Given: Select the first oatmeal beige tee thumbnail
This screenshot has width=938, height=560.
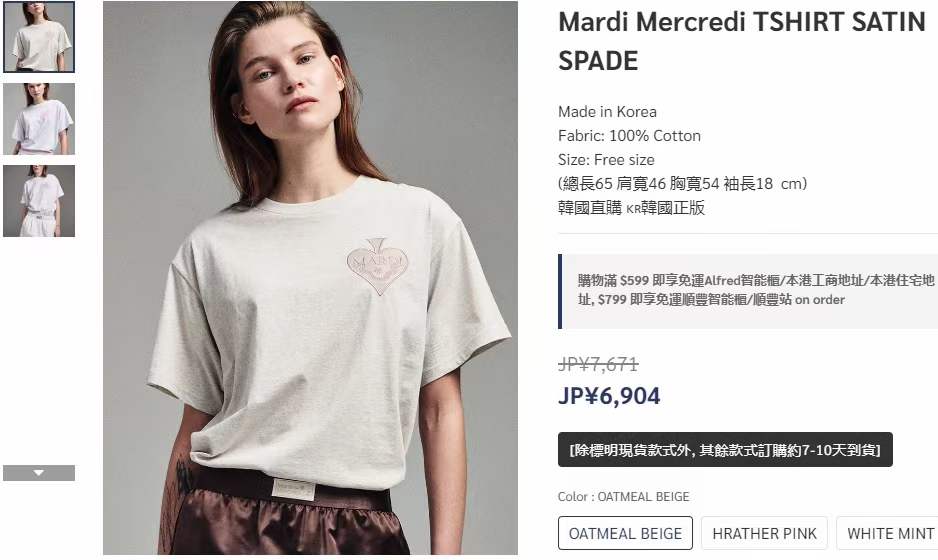Looking at the screenshot, I should tap(39, 37).
